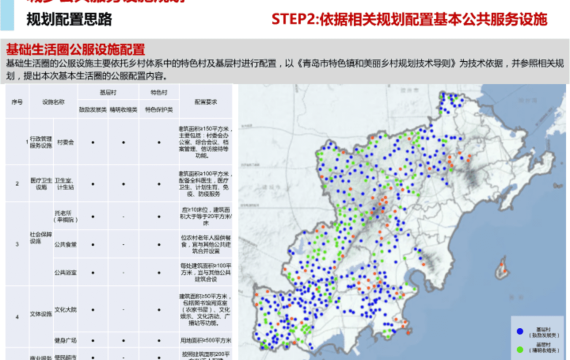Click the blue legend dot for 鼓励发展类

click(x=520, y=331)
